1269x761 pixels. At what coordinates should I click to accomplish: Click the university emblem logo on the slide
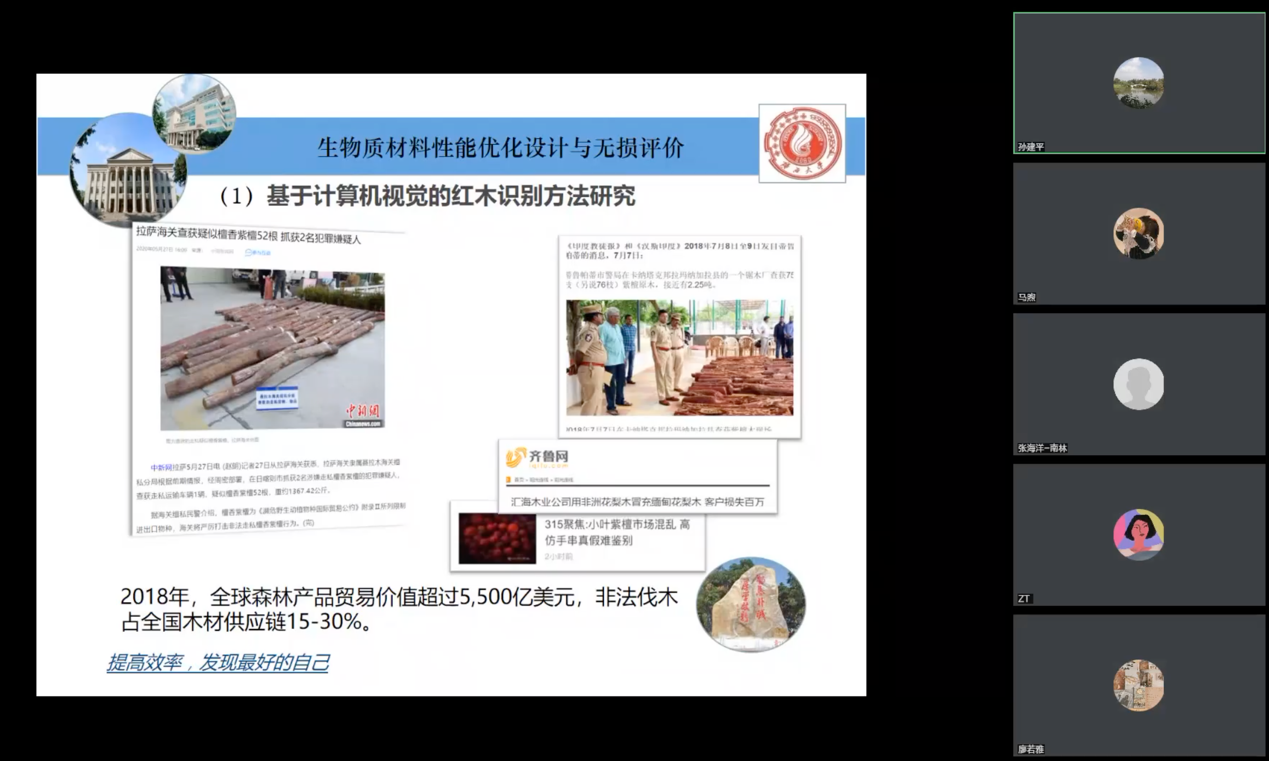tap(801, 142)
